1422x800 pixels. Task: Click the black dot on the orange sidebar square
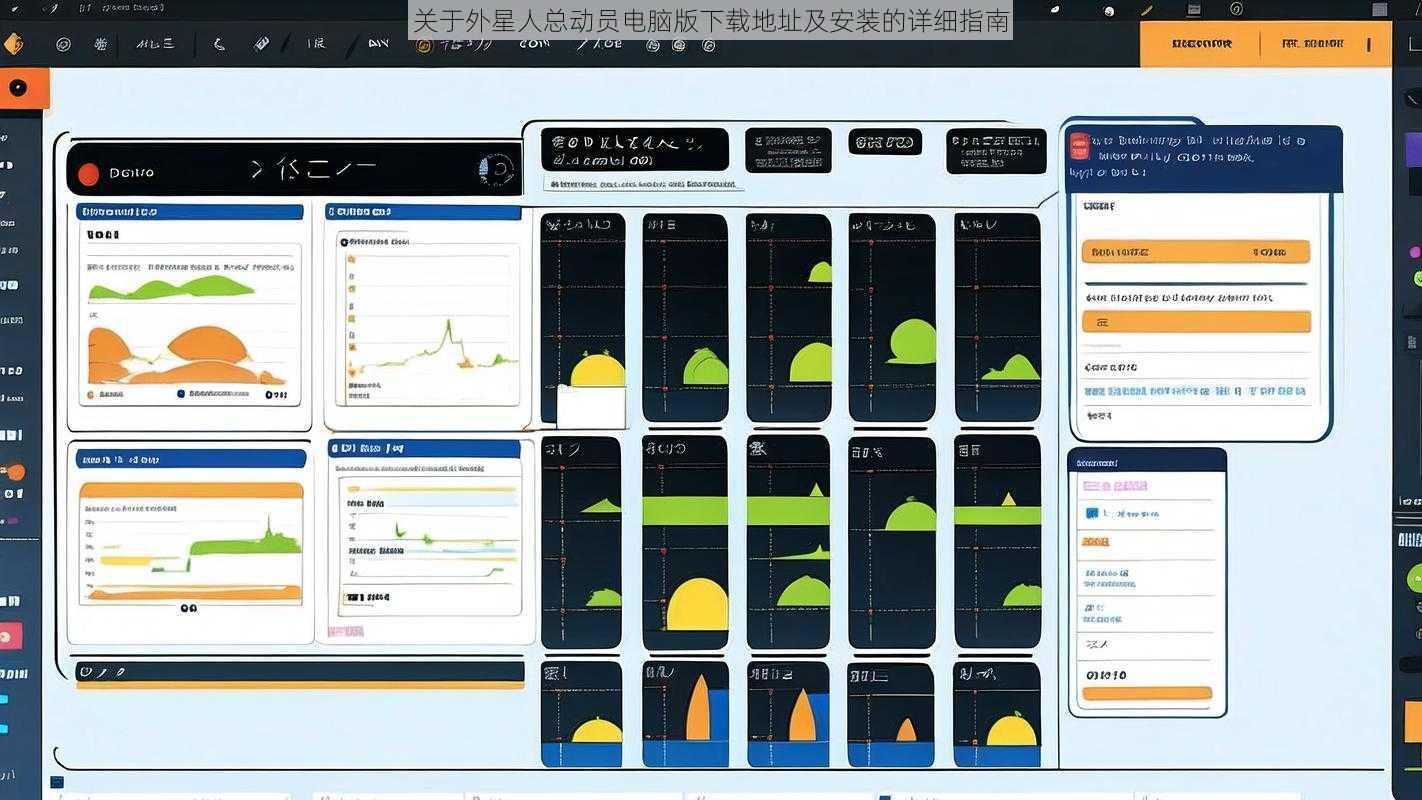point(17,88)
